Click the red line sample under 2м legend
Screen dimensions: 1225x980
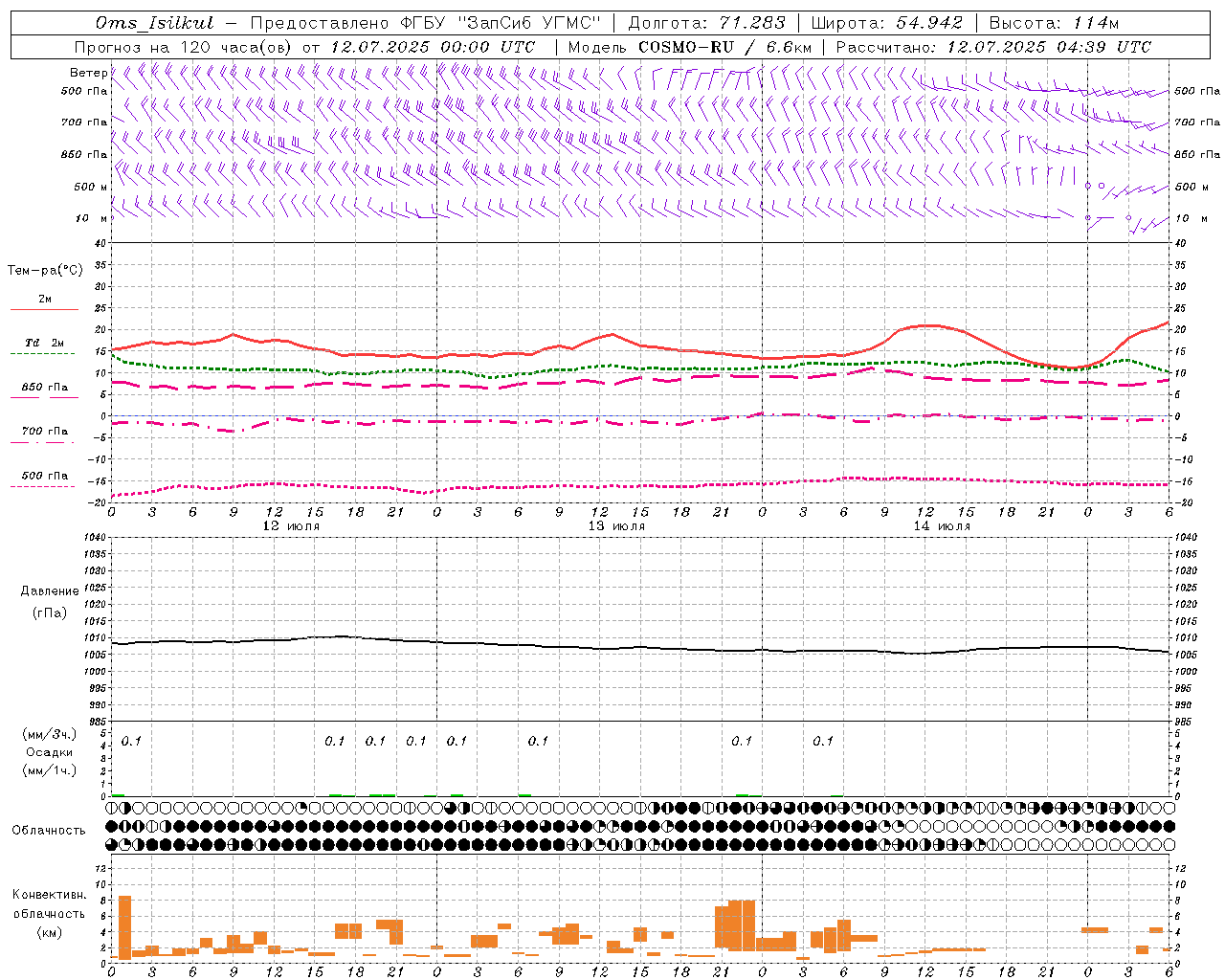click(x=44, y=310)
